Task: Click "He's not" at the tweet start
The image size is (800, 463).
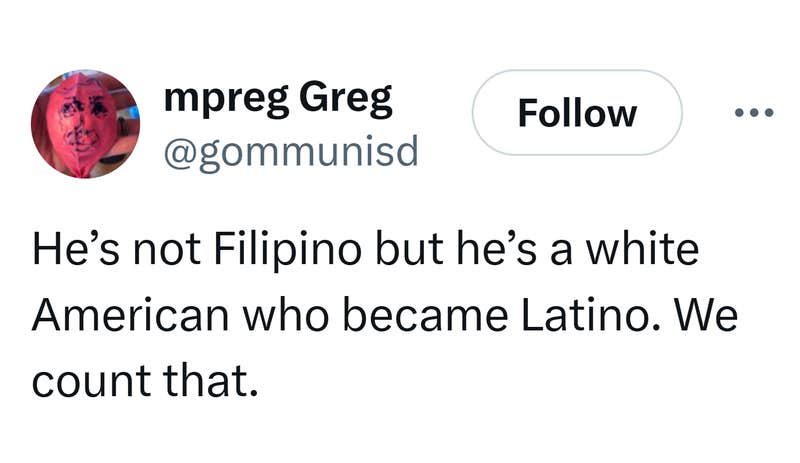Action: [109, 251]
